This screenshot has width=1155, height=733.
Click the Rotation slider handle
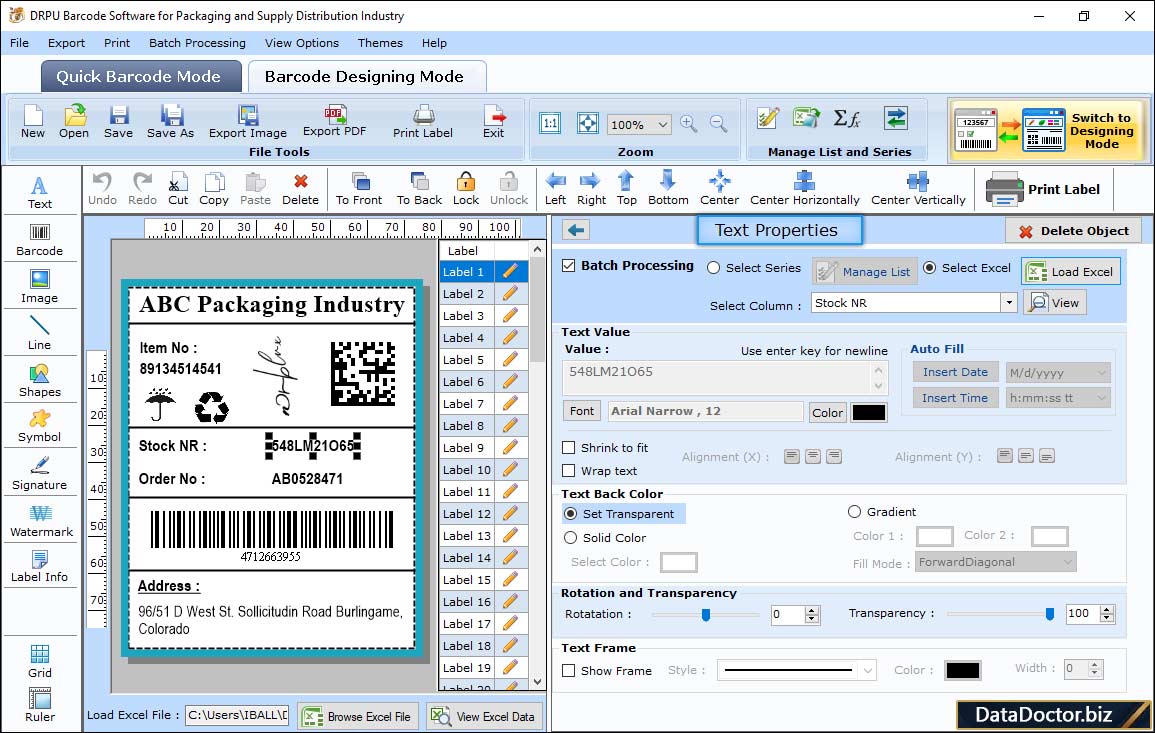tap(706, 614)
